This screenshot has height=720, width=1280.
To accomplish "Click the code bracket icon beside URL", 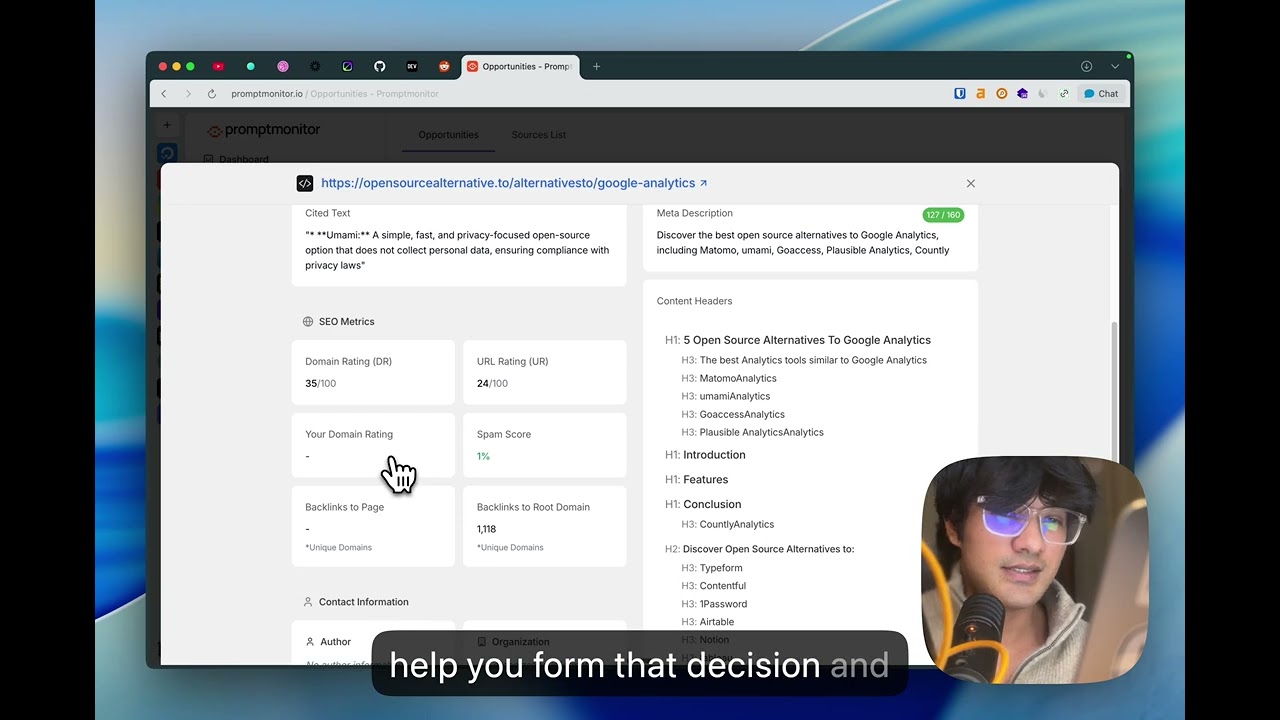I will coord(305,183).
